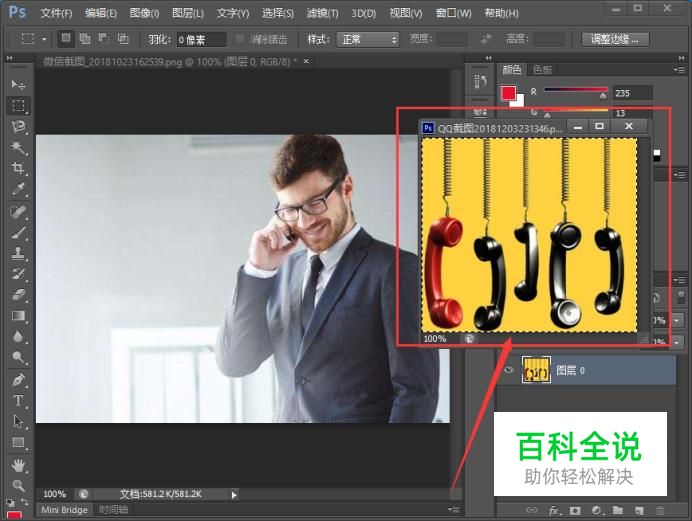Open the 图层(L) menu
The image size is (692, 521).
188,13
